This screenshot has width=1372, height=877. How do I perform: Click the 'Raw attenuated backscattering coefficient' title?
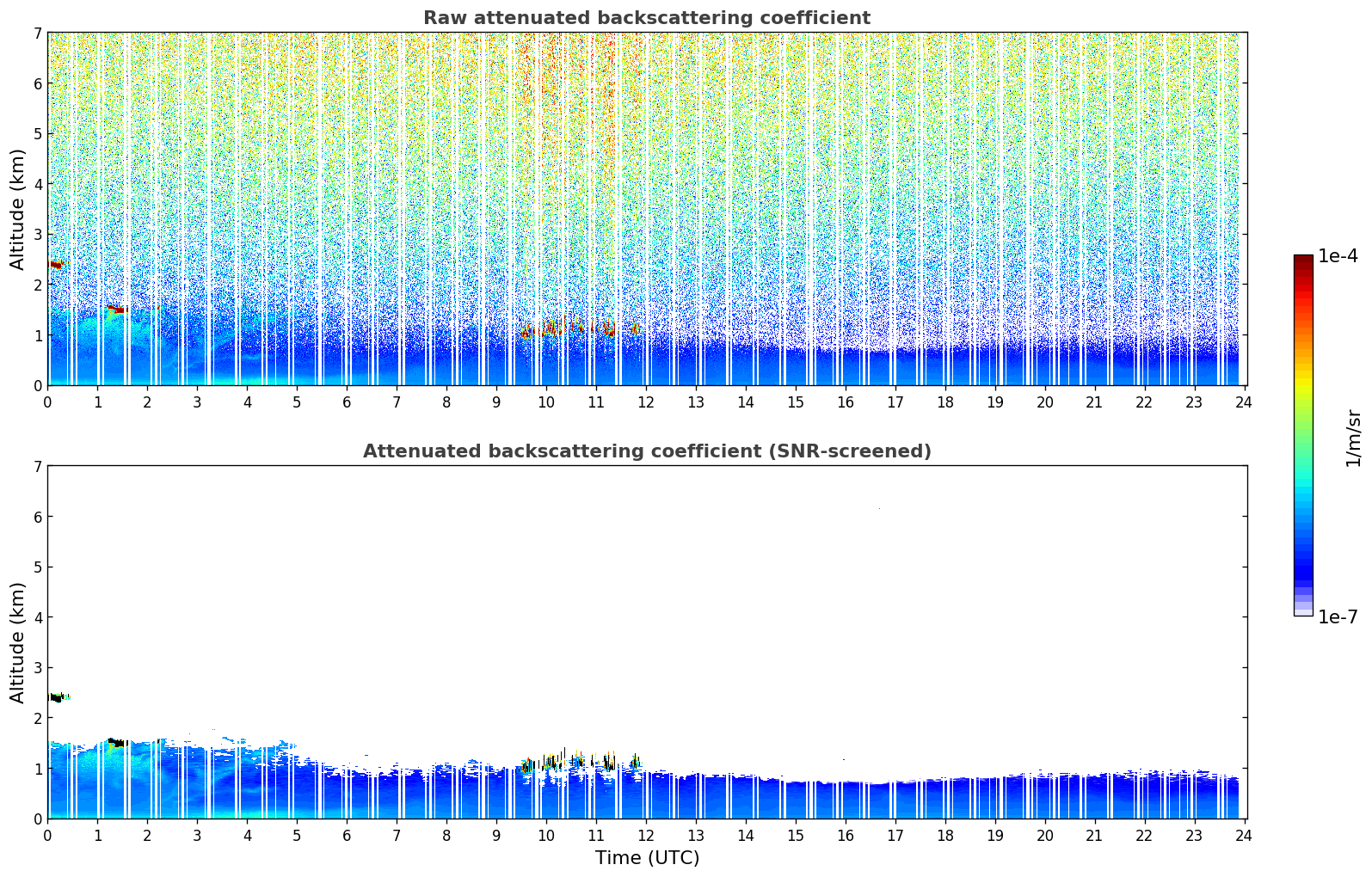pos(646,18)
